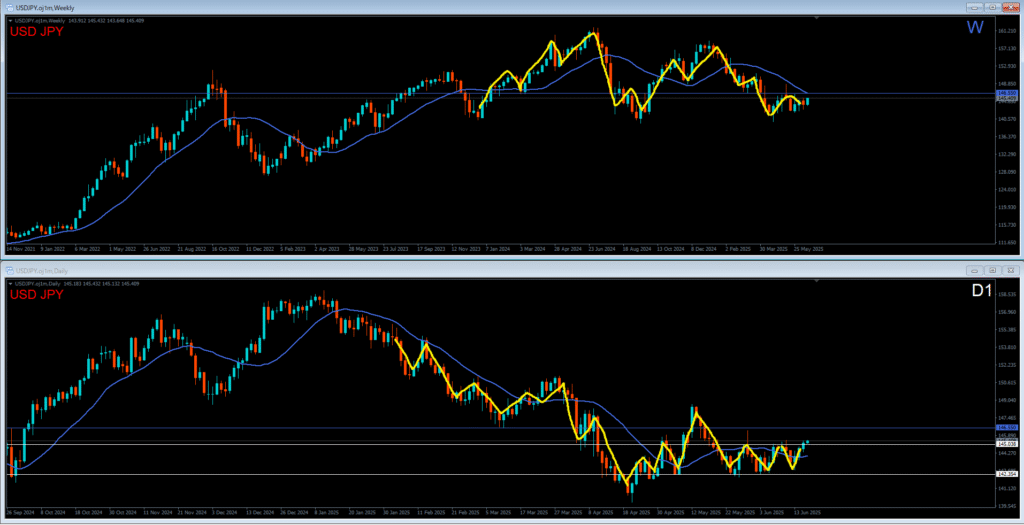Click the Weekly chart window system icon
Screen dimensions: 1024x525
click(10, 8)
